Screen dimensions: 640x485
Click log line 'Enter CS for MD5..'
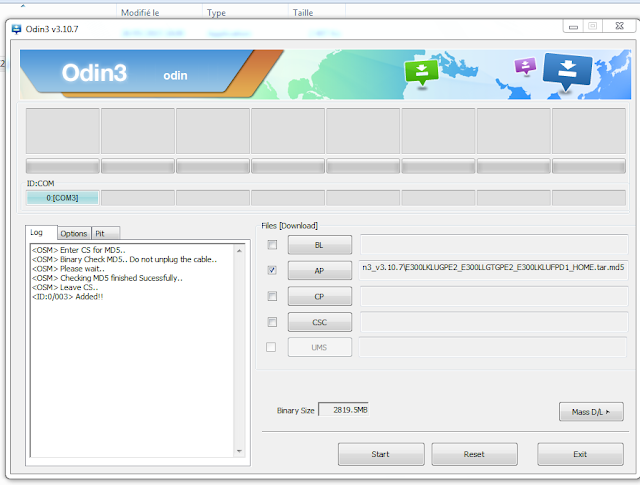tap(78, 250)
